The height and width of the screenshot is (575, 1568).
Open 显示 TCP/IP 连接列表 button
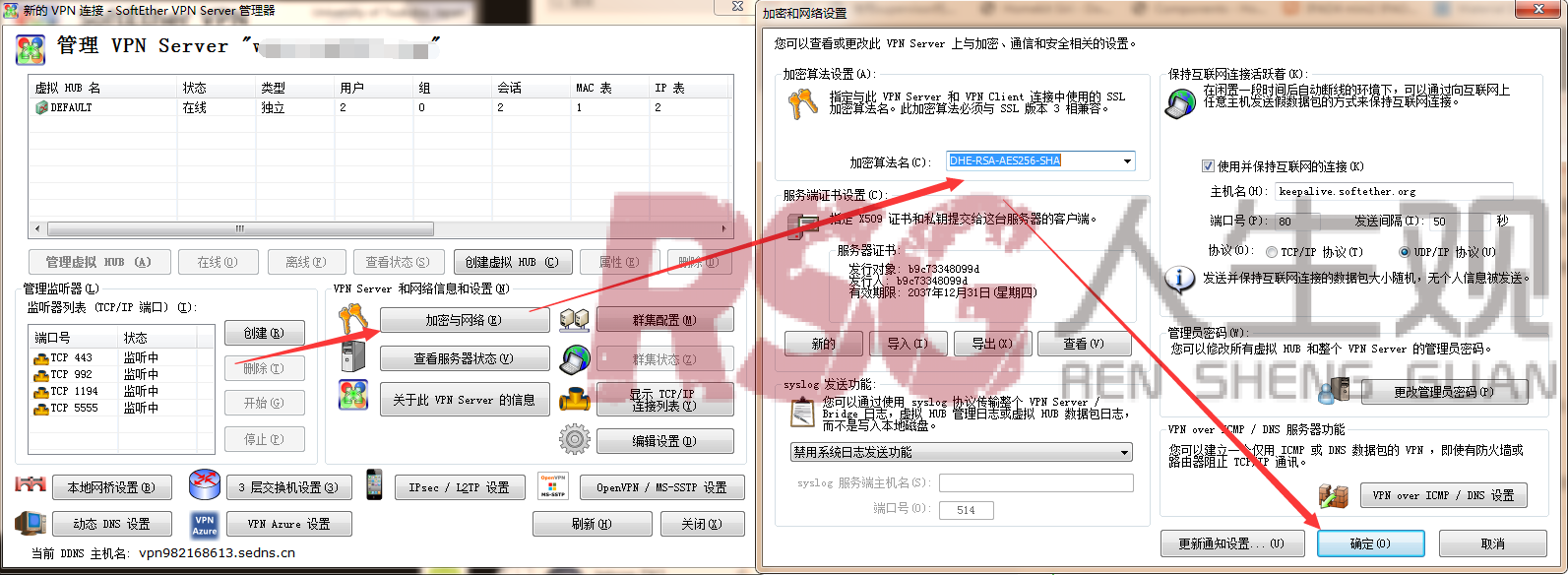point(664,400)
